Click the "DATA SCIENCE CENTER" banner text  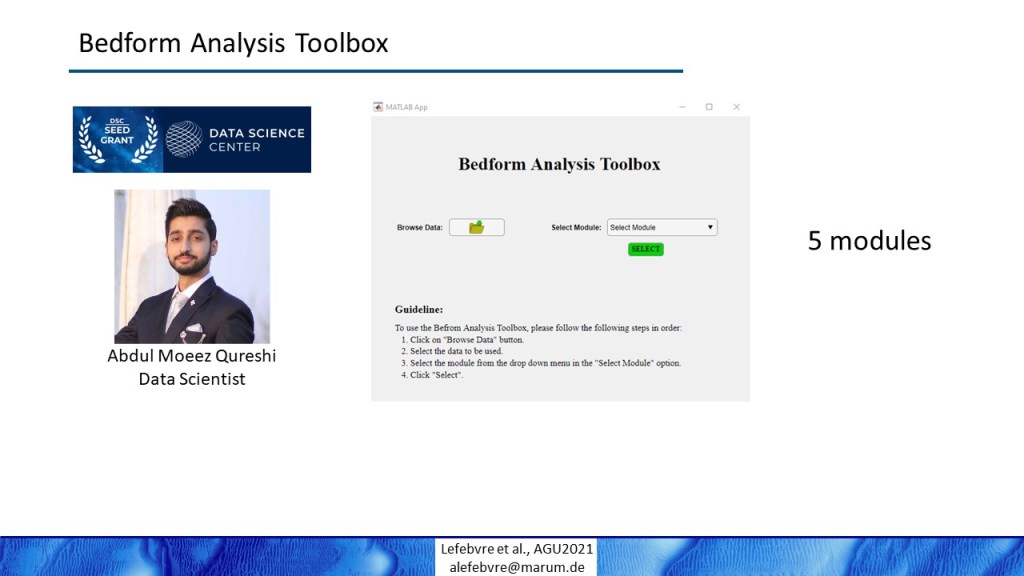click(x=256, y=139)
